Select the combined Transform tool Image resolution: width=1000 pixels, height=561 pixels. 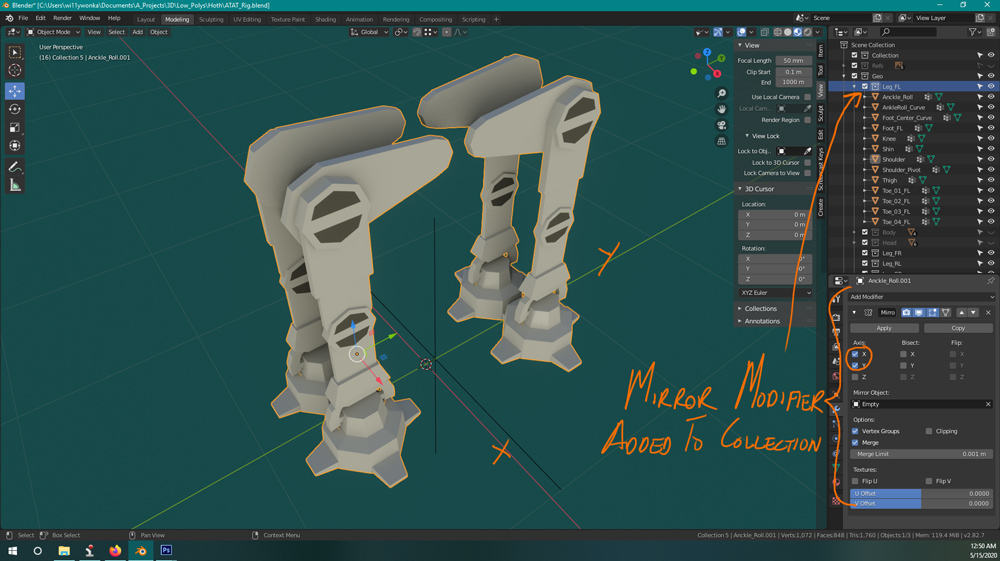(x=15, y=145)
